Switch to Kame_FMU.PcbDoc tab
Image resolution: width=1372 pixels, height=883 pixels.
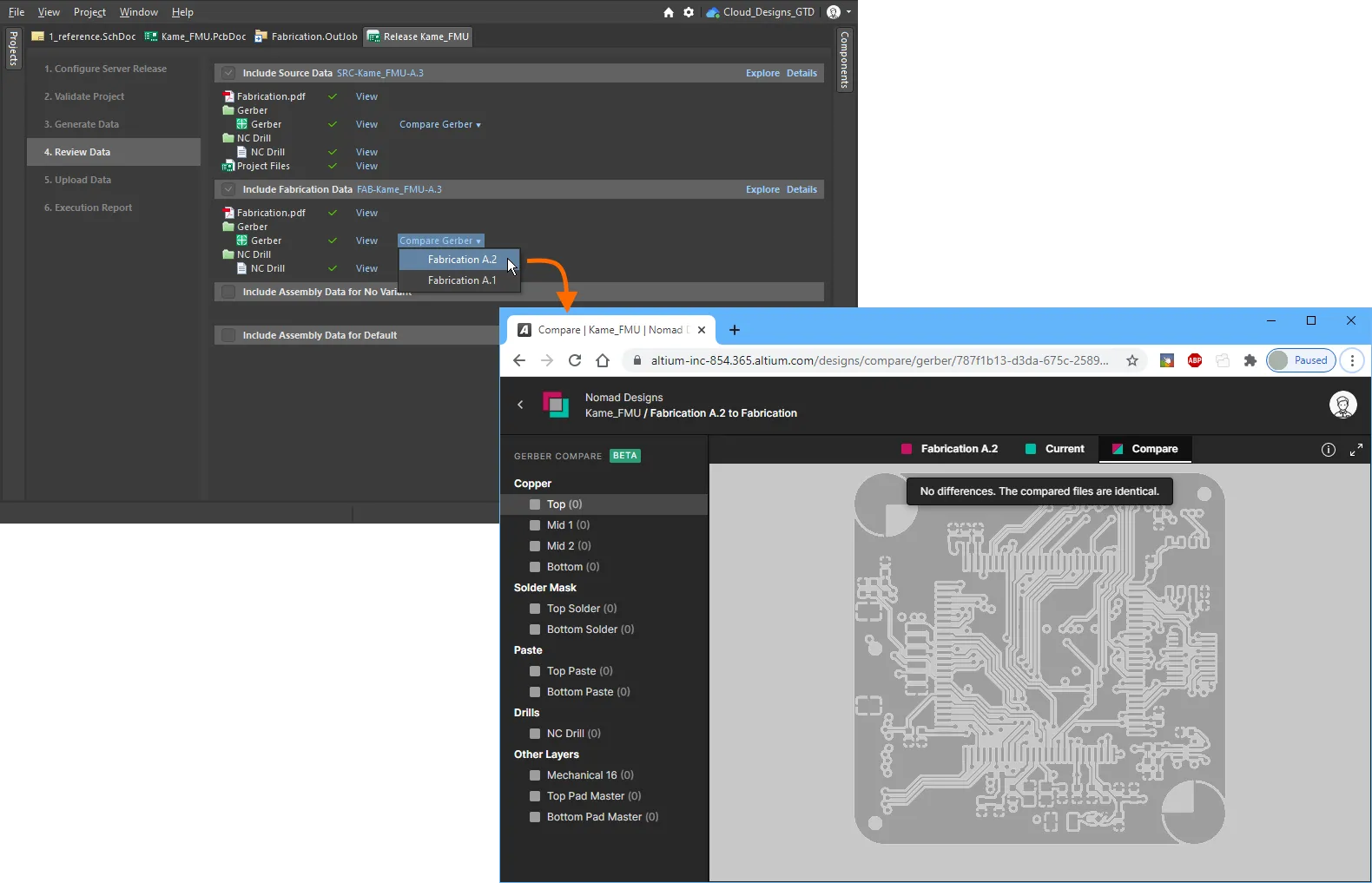coord(195,36)
